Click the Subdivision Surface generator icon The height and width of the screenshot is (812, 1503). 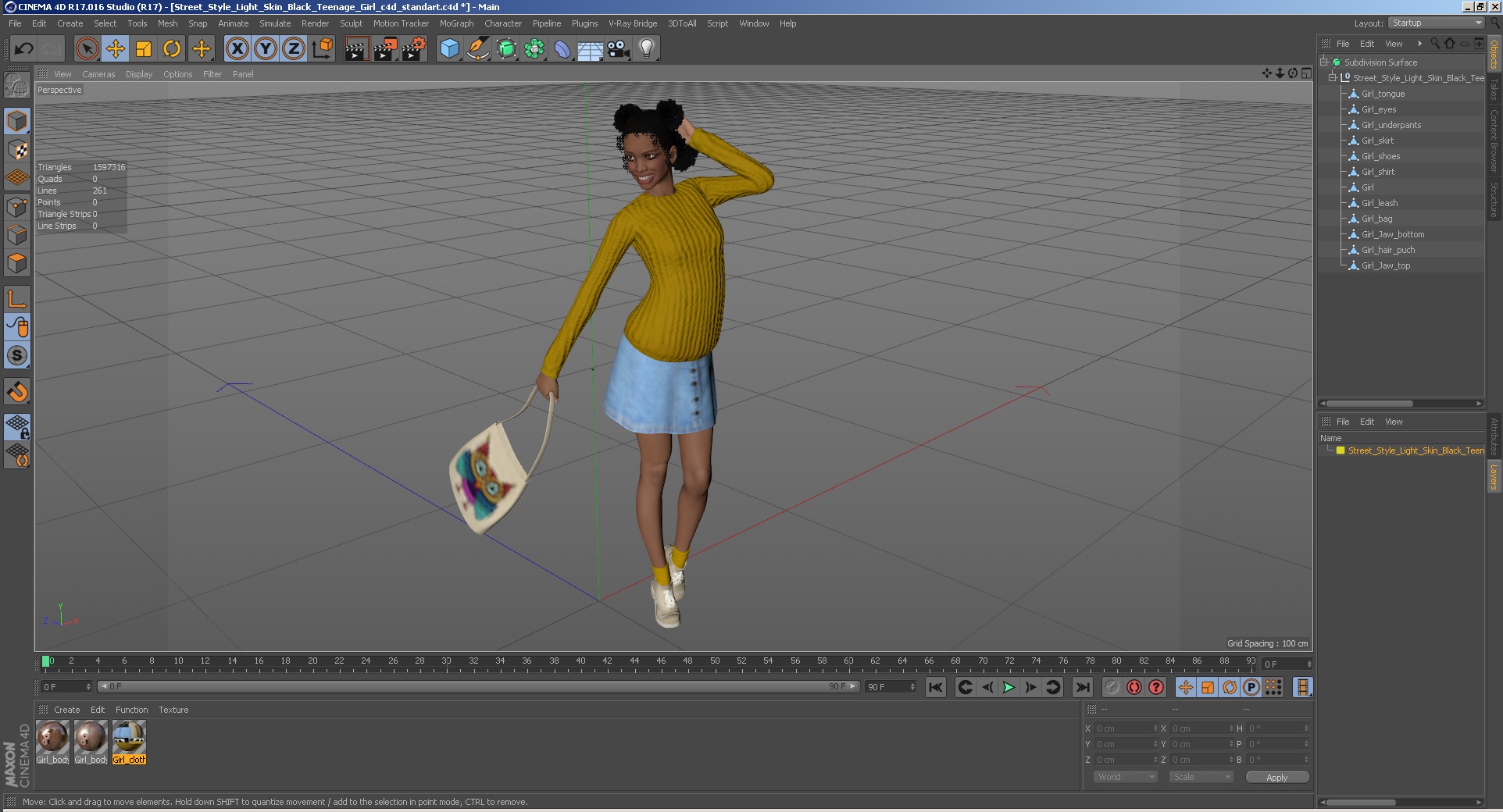506,48
